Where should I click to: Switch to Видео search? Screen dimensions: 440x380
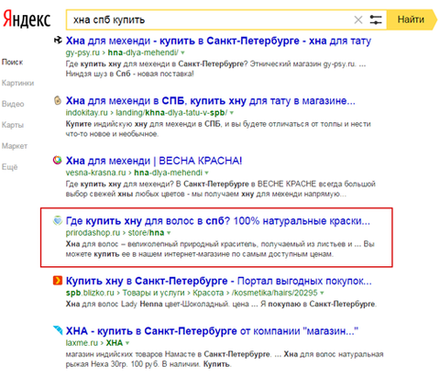13,104
